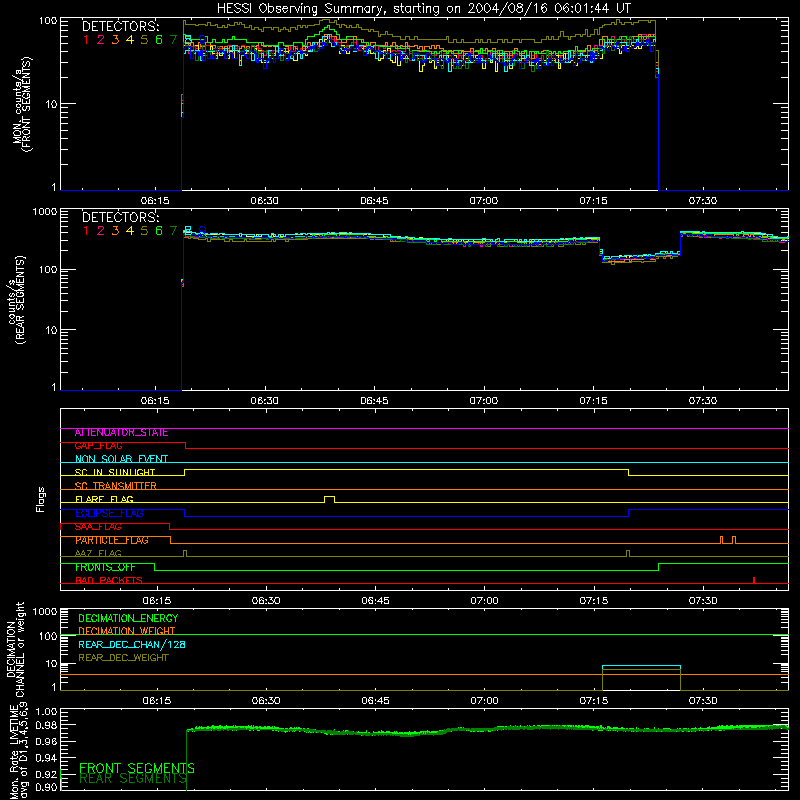Click the counts/s (REAR SEGMENTS) axis title
Viewport: 800px width, 800px height.
click(16, 300)
